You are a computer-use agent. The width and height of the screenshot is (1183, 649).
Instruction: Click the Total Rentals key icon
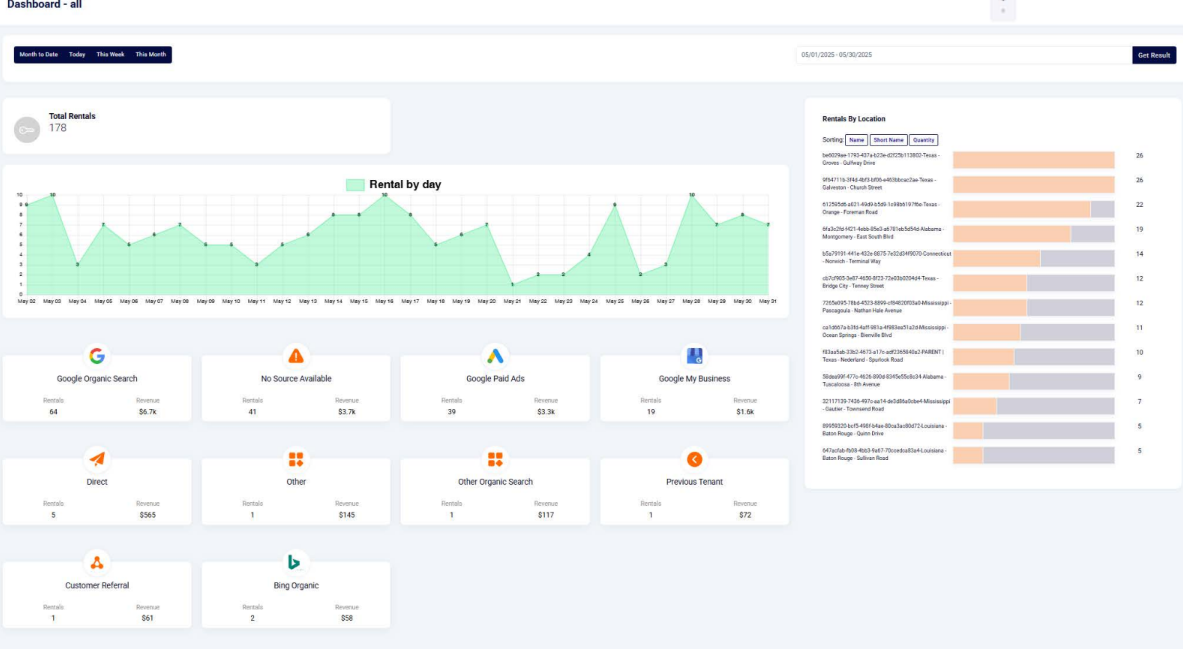coord(27,129)
